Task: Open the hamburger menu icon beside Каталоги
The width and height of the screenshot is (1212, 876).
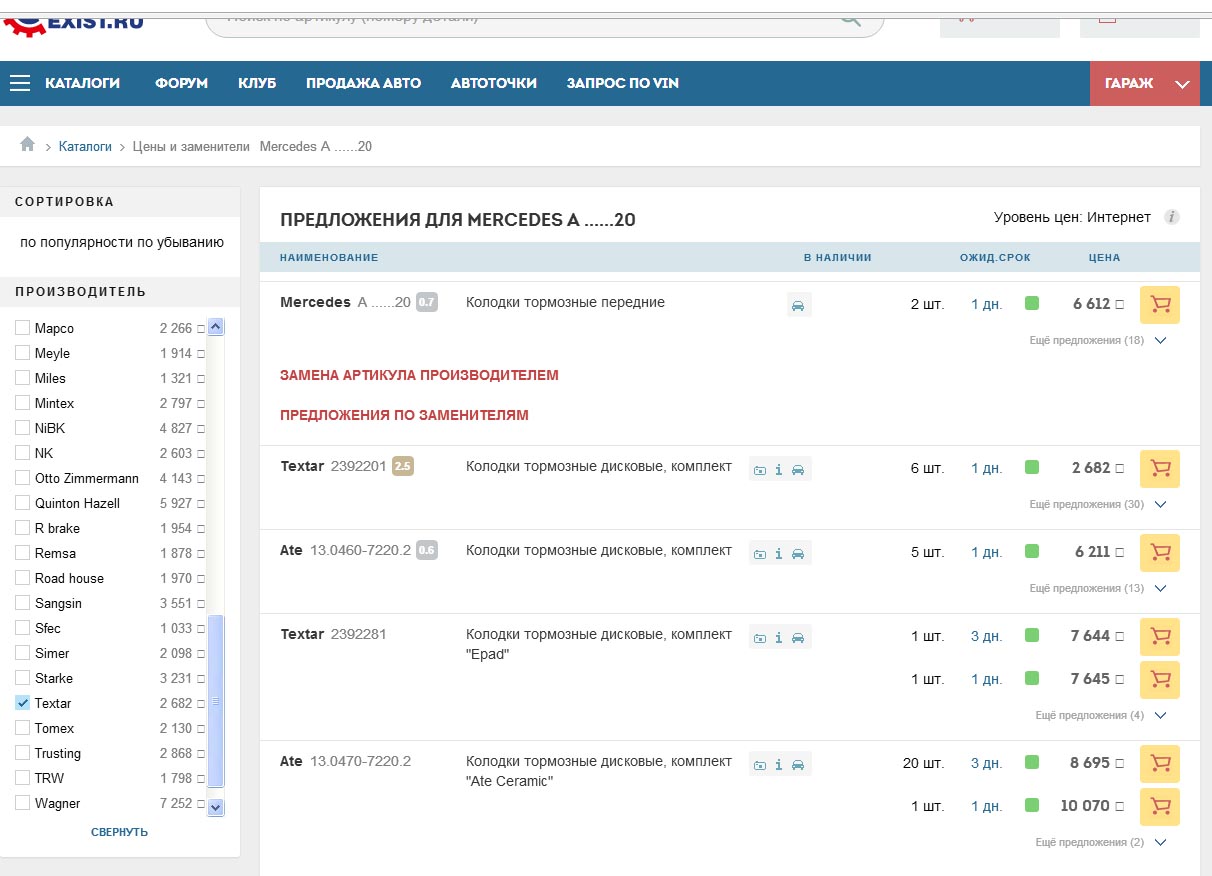Action: click(x=20, y=84)
